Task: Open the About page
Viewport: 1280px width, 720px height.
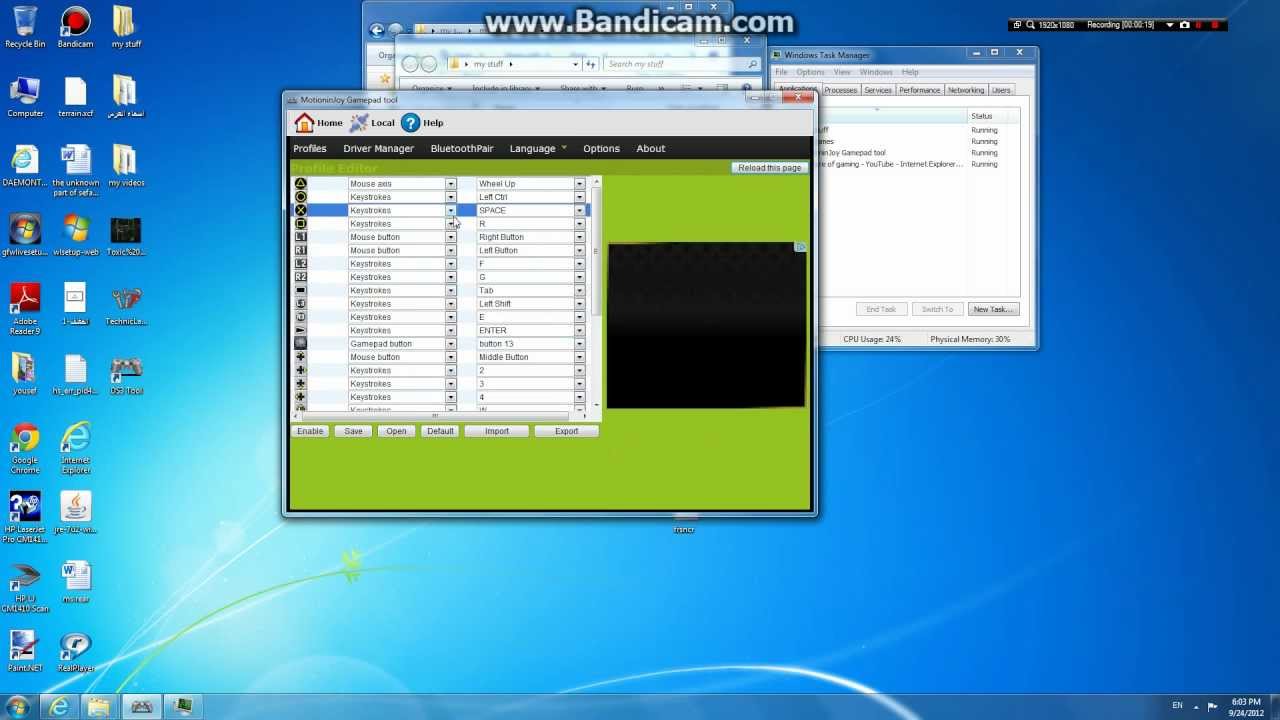Action: pos(651,148)
